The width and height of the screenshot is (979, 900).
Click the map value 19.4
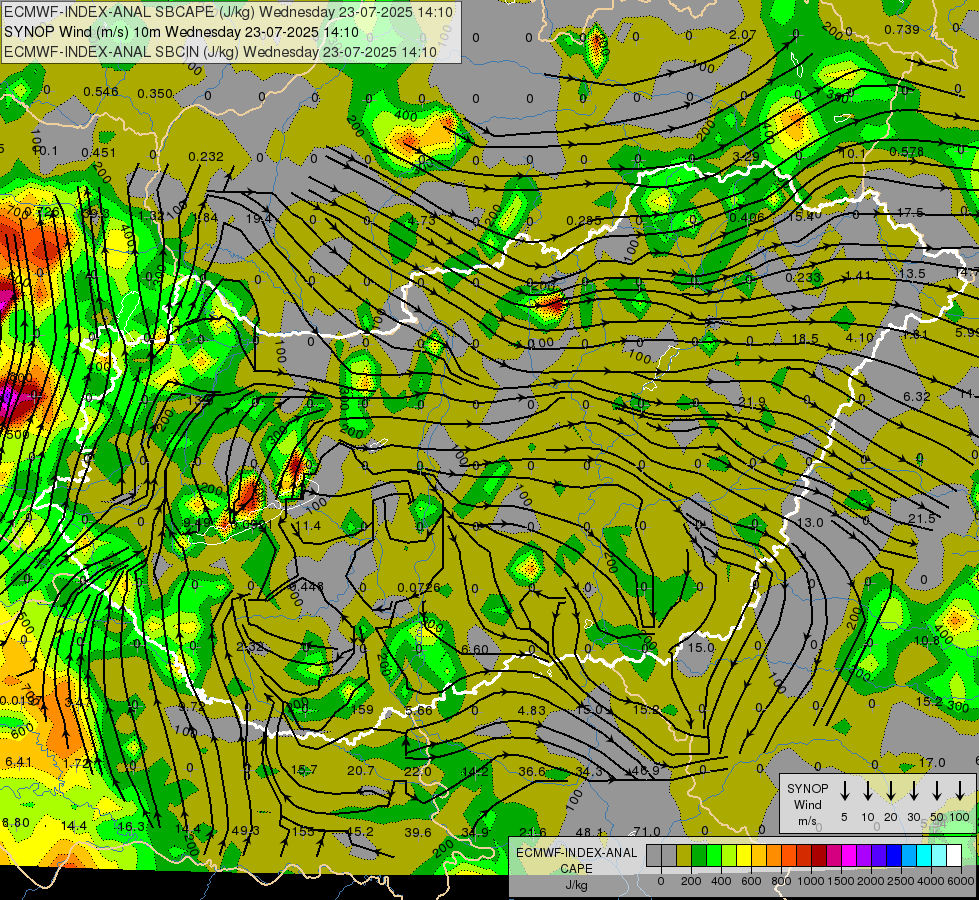click(259, 218)
